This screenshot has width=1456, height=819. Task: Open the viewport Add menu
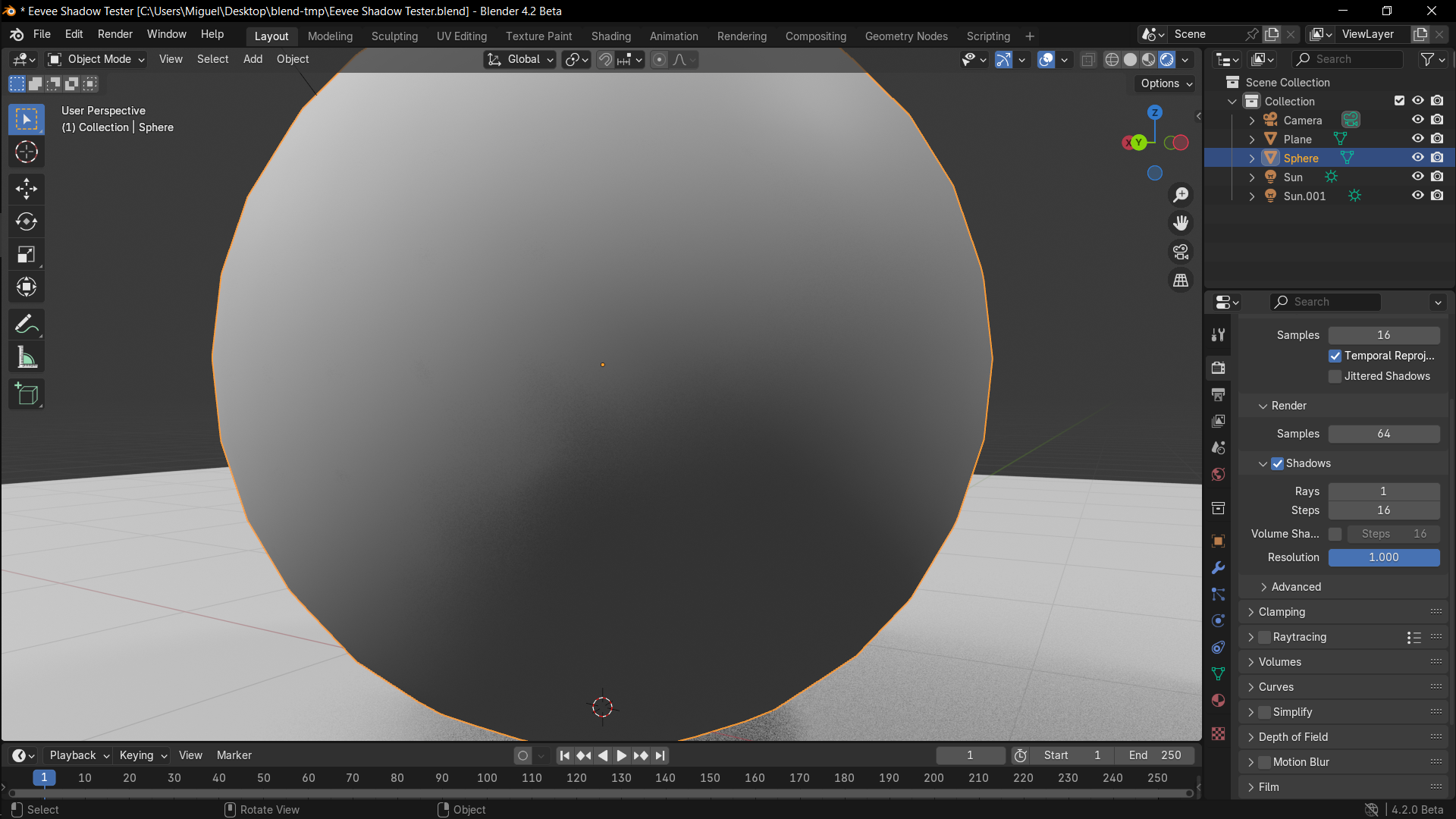[253, 59]
